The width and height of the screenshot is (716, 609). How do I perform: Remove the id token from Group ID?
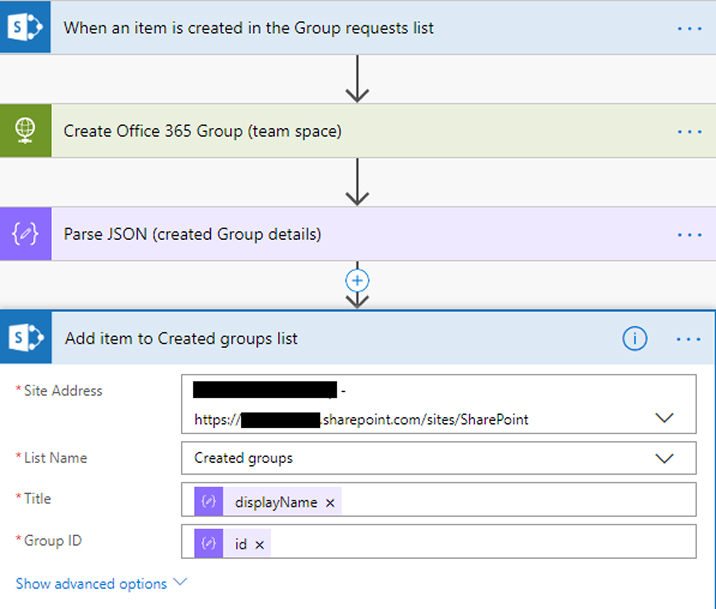point(259,545)
